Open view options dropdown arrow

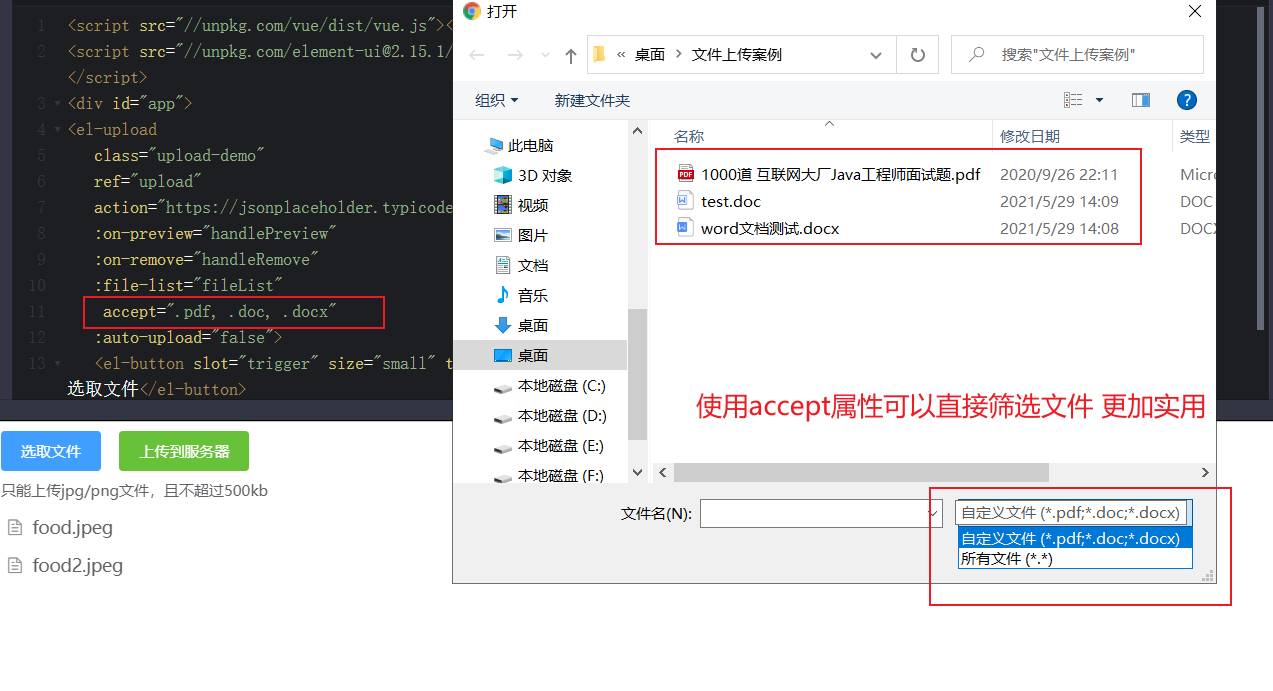pyautogui.click(x=1099, y=100)
